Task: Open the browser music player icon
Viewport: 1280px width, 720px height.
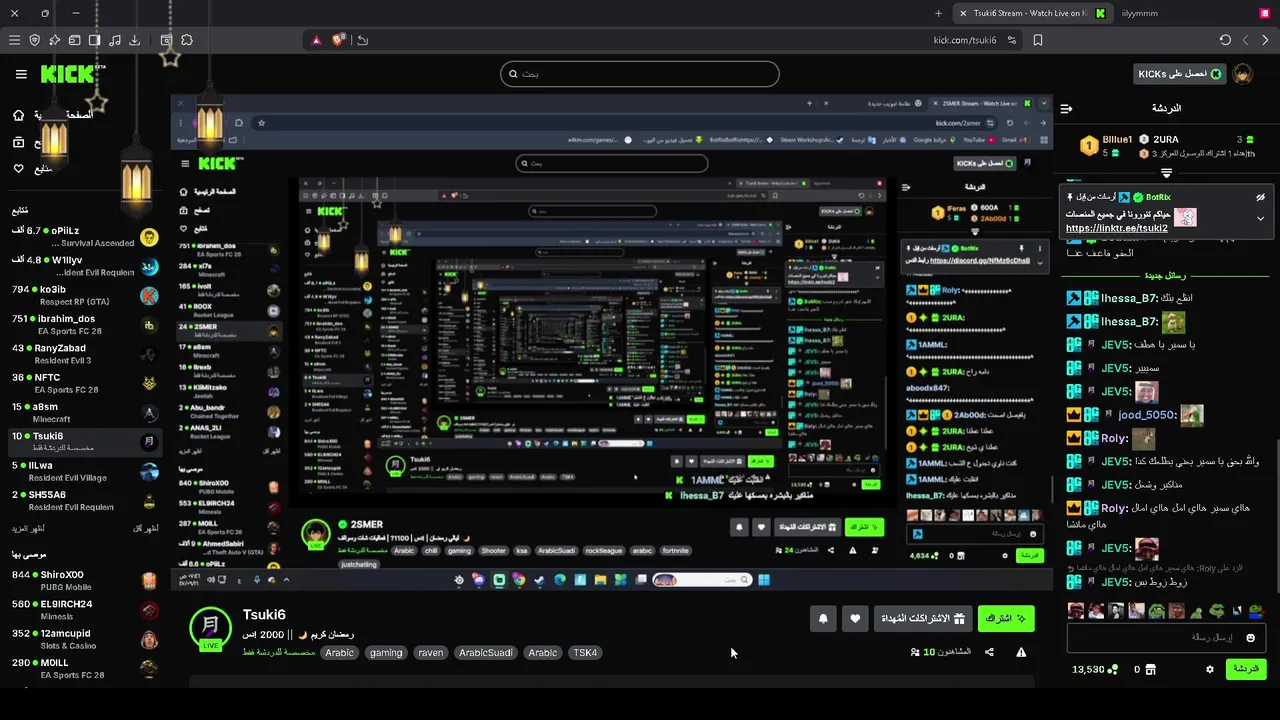Action: (x=114, y=40)
